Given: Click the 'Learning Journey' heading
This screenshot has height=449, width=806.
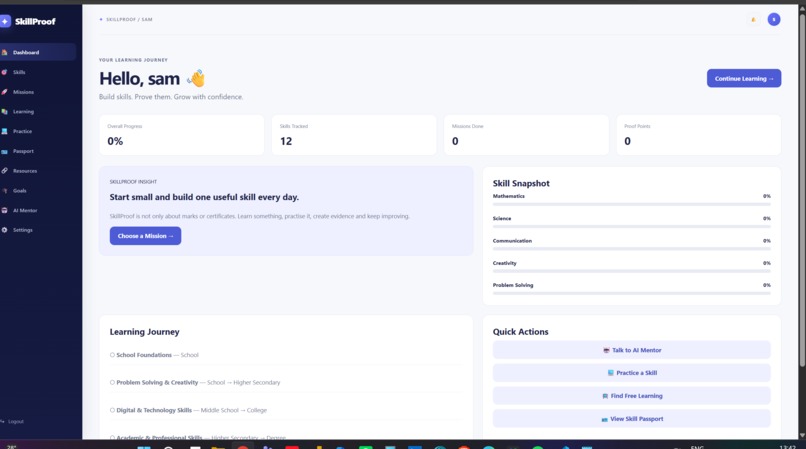Looking at the screenshot, I should coord(144,332).
